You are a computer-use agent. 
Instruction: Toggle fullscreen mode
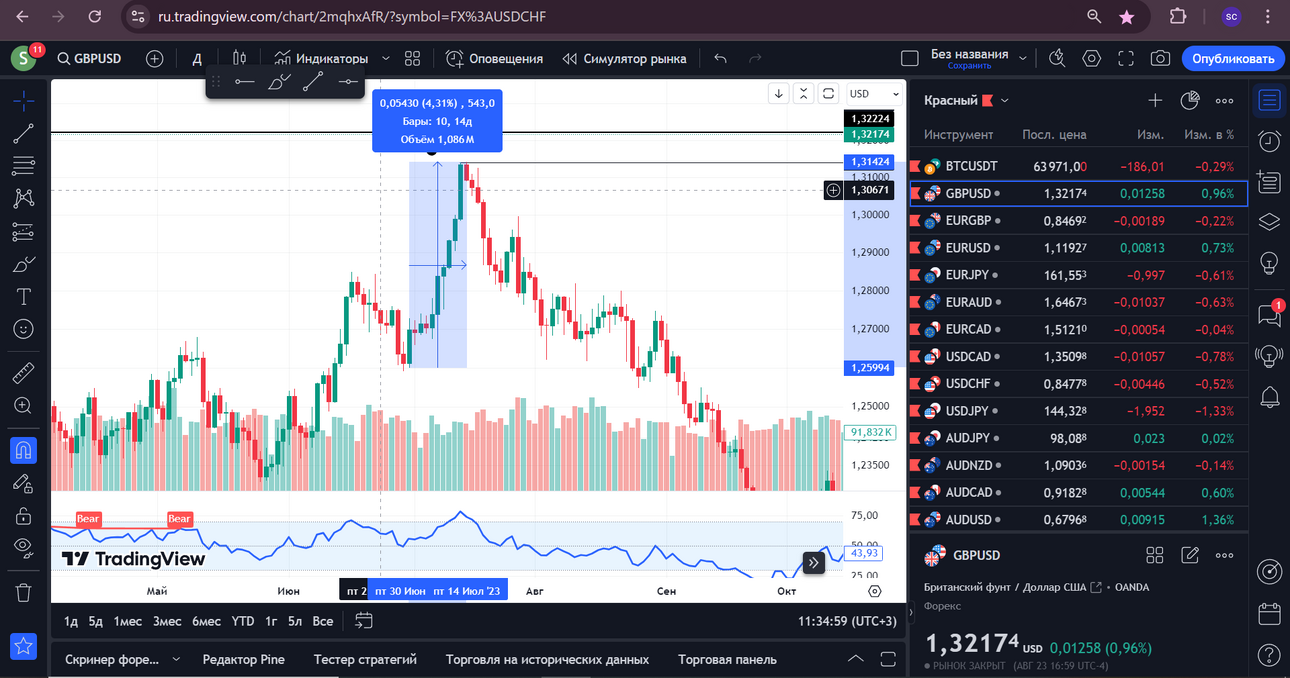click(1126, 59)
